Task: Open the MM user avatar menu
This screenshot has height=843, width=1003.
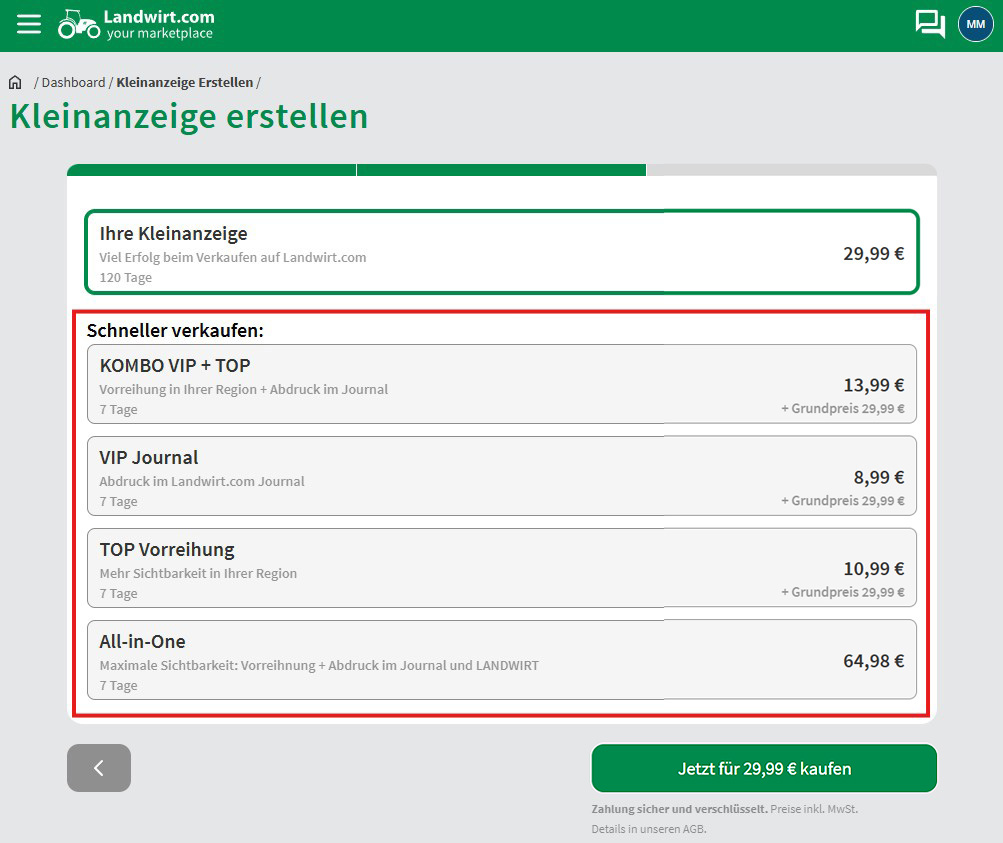Action: pos(974,23)
